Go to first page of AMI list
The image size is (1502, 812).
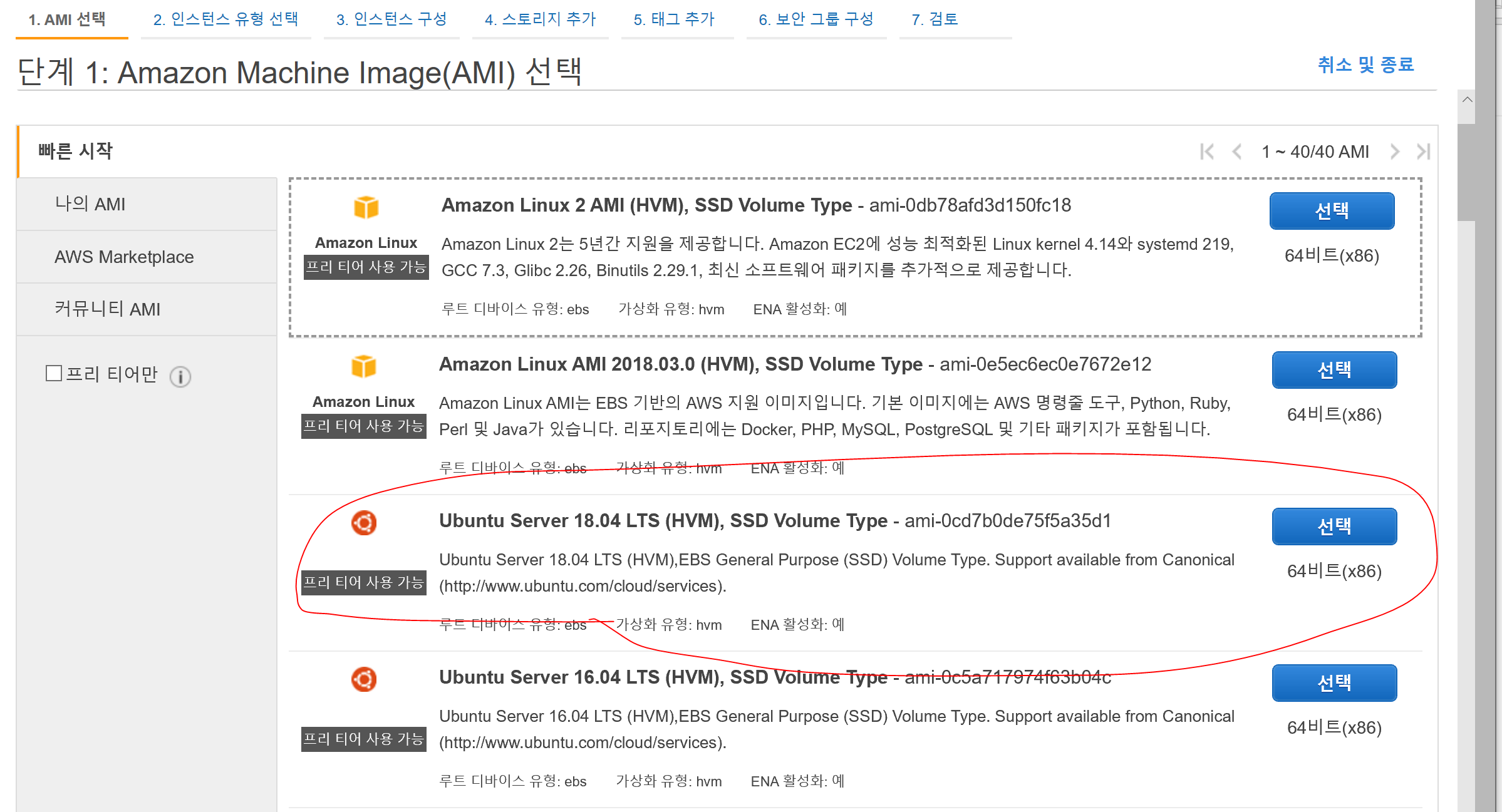pyautogui.click(x=1206, y=152)
